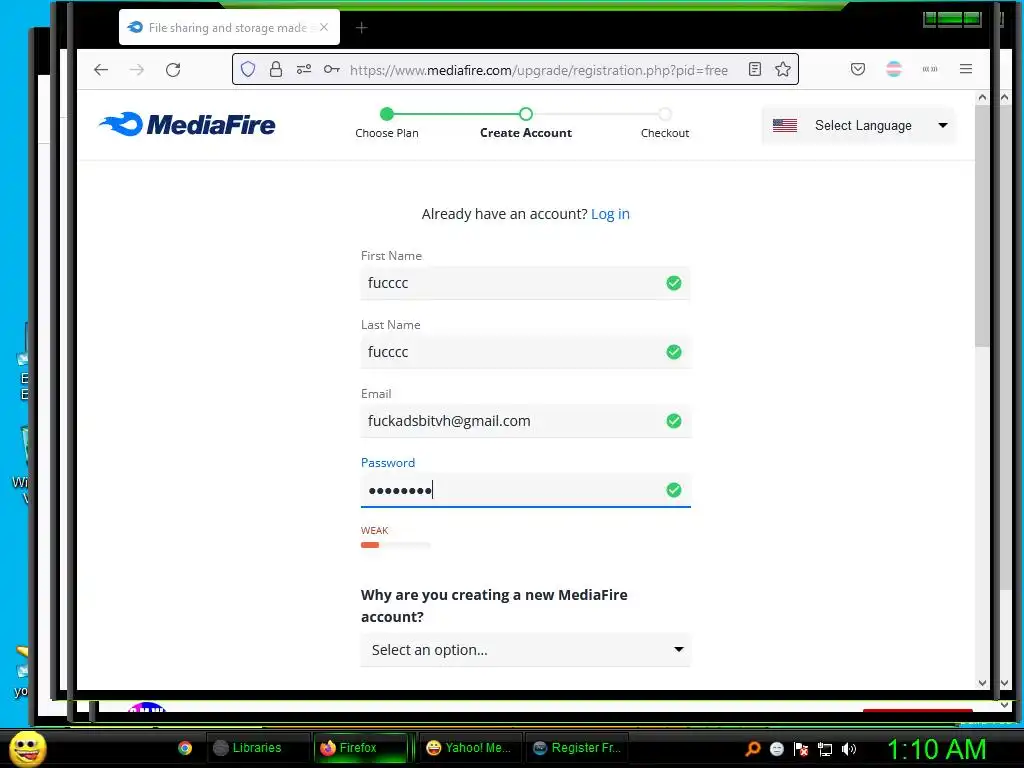Open Libraries from the taskbar

pos(257,748)
